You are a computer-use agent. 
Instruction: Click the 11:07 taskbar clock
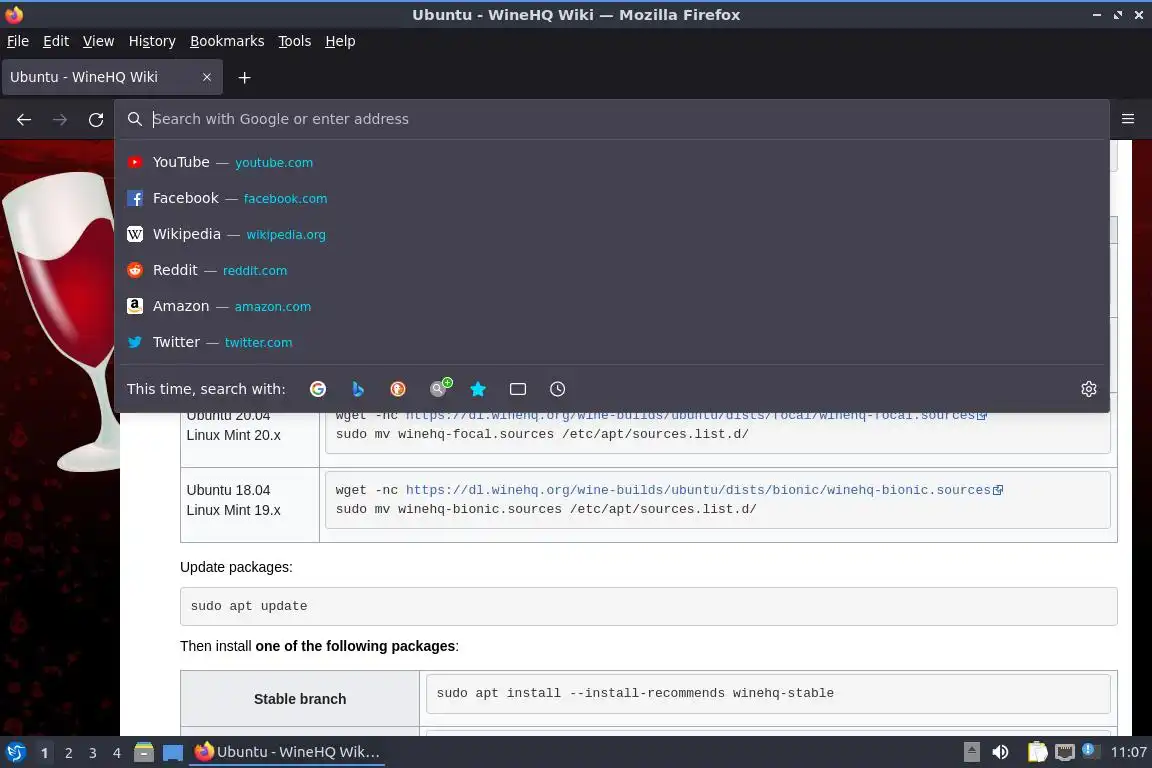[1128, 752]
